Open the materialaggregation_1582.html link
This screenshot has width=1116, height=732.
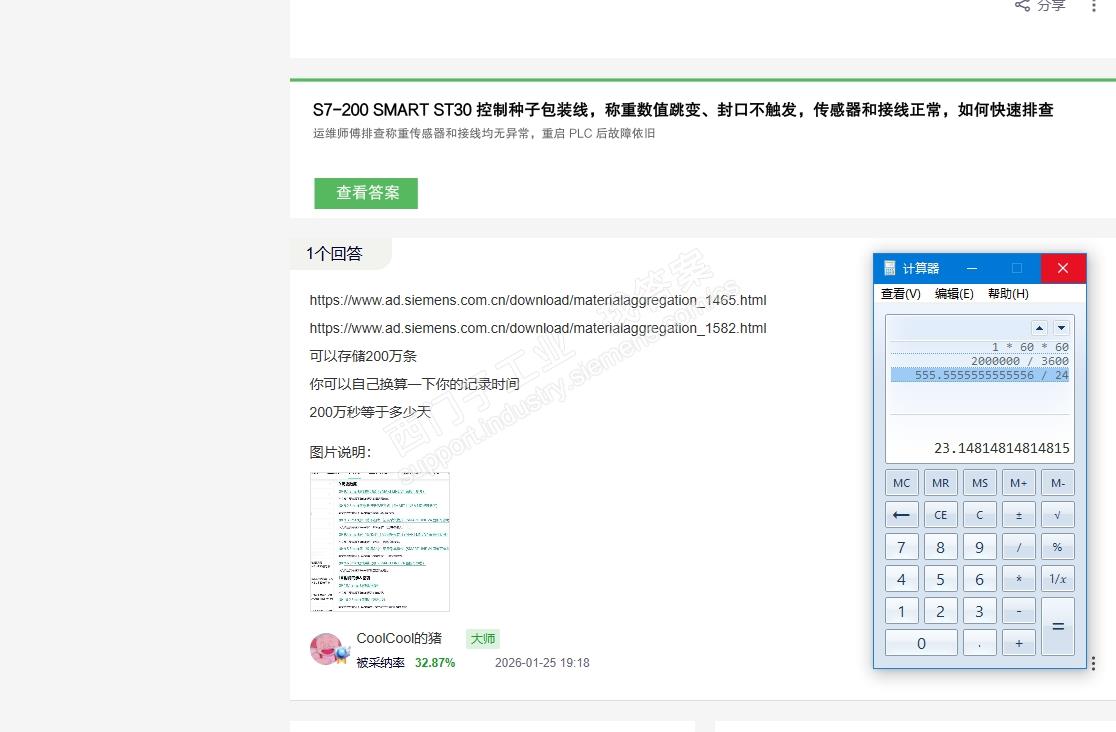[x=537, y=328]
